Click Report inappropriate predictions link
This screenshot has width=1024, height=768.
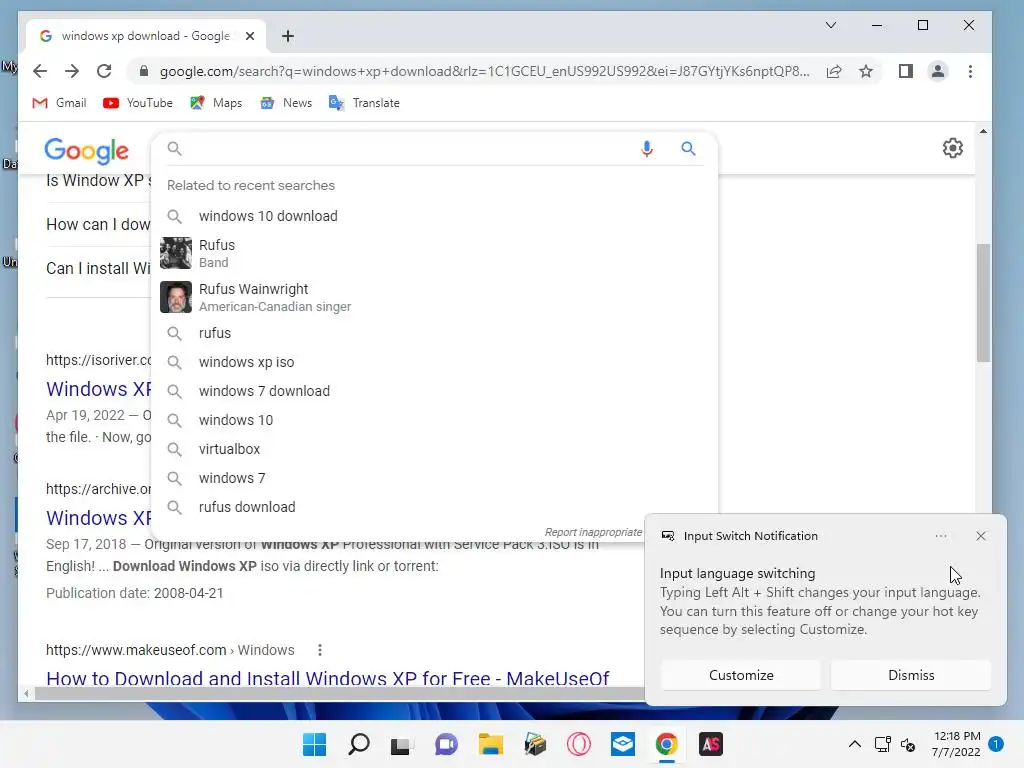point(593,532)
